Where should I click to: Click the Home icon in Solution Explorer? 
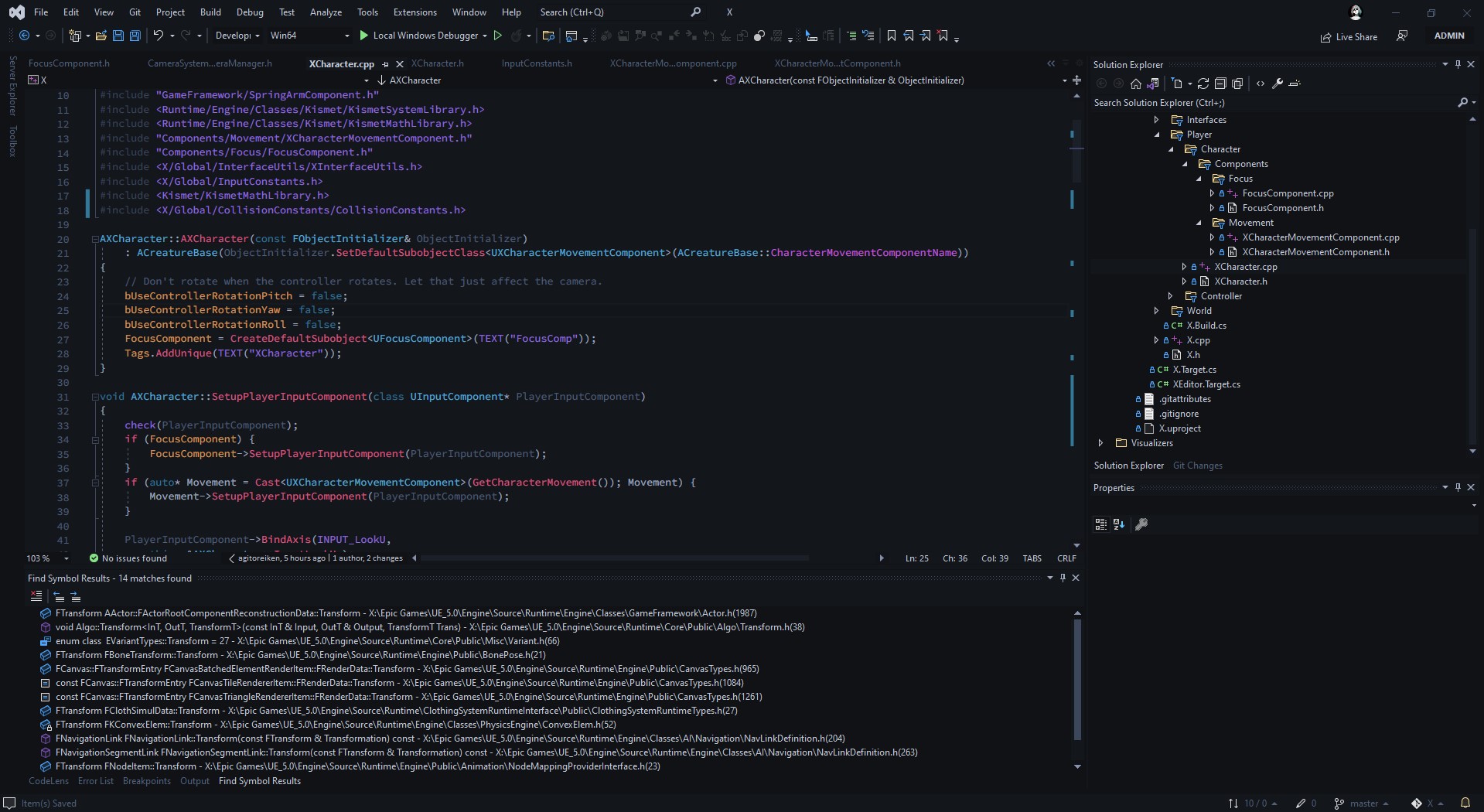tap(1136, 84)
